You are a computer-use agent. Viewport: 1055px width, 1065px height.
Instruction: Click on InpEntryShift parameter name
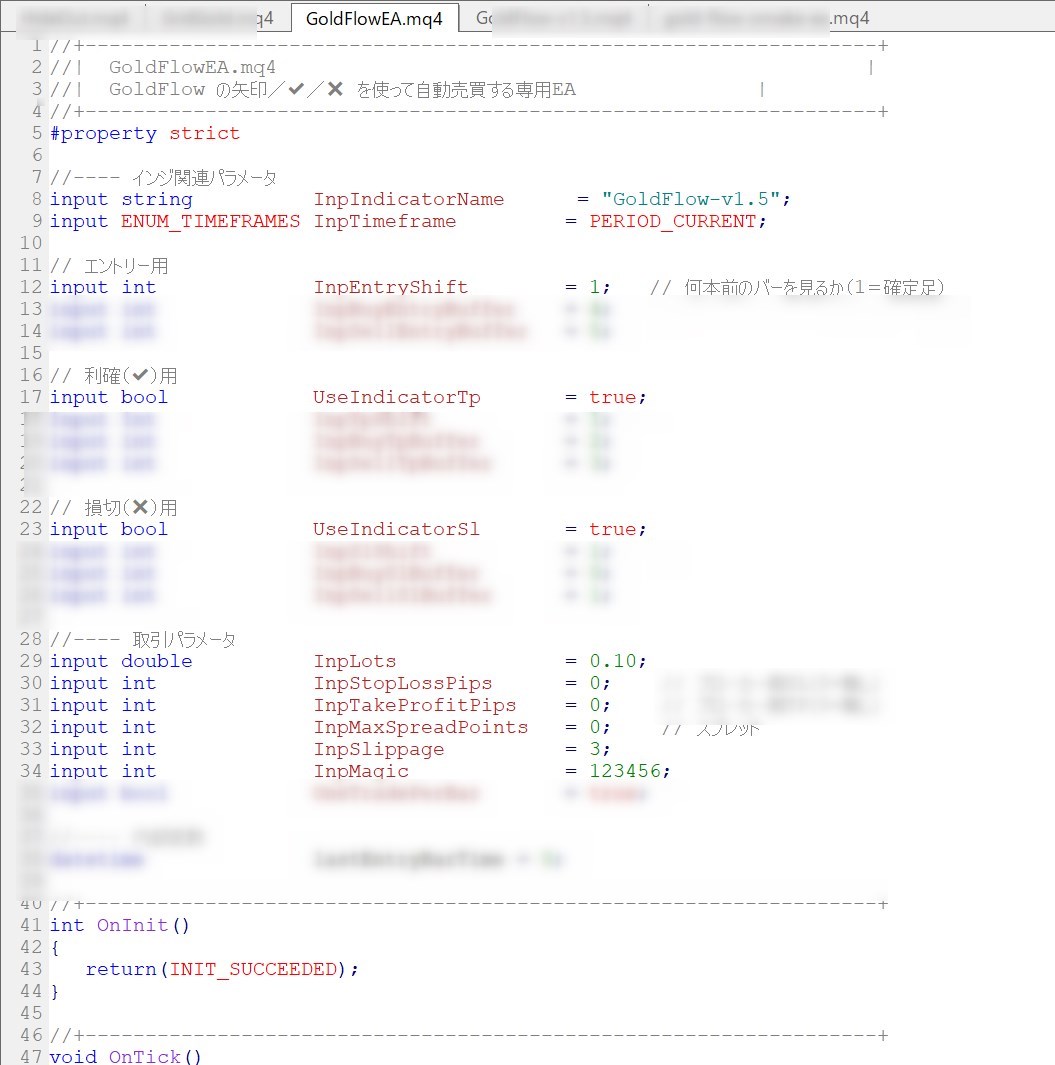(x=390, y=287)
